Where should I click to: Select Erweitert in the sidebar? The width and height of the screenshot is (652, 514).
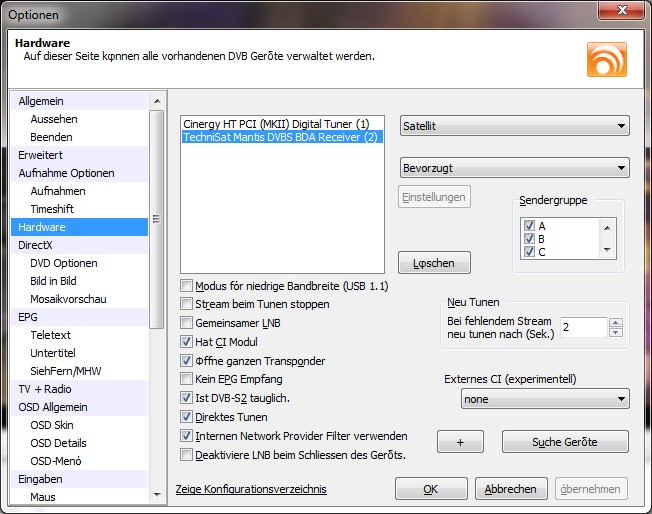(x=79, y=155)
